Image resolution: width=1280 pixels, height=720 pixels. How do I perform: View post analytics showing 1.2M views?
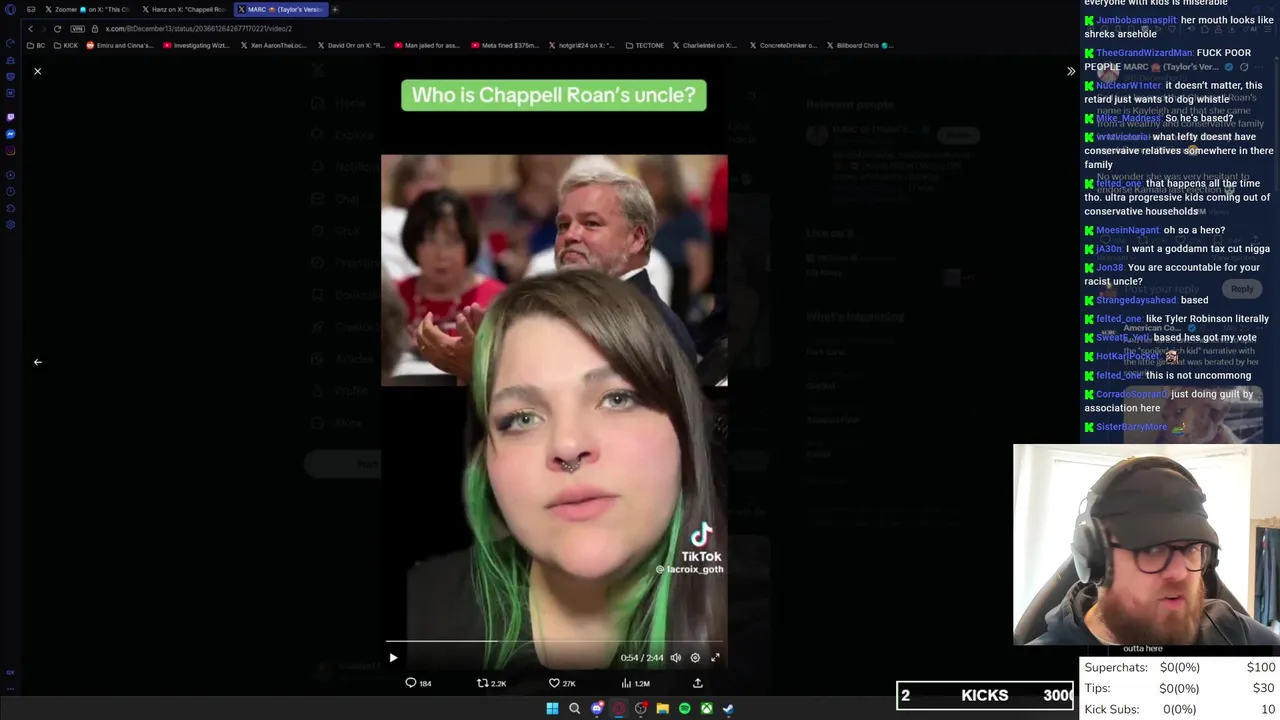point(635,683)
